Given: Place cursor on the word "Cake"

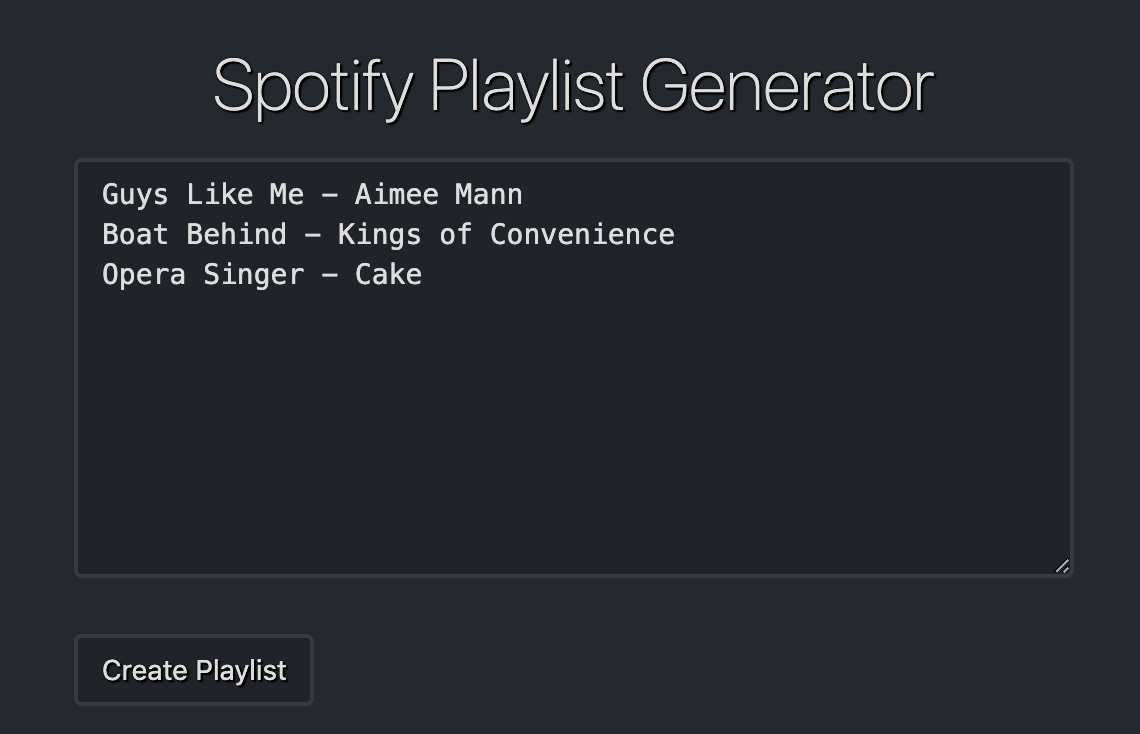Looking at the screenshot, I should click(388, 275).
